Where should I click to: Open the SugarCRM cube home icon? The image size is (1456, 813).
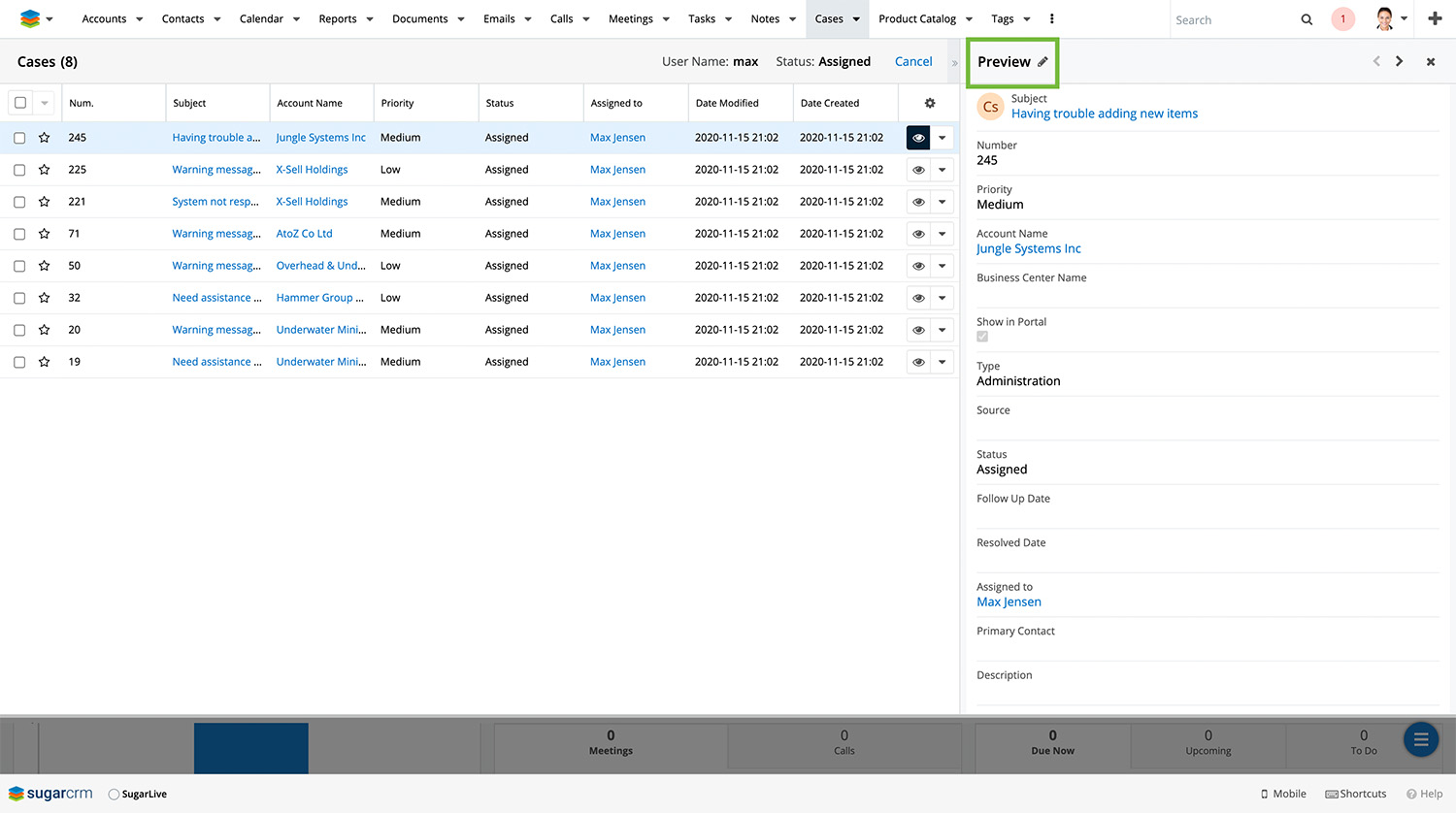[x=30, y=19]
